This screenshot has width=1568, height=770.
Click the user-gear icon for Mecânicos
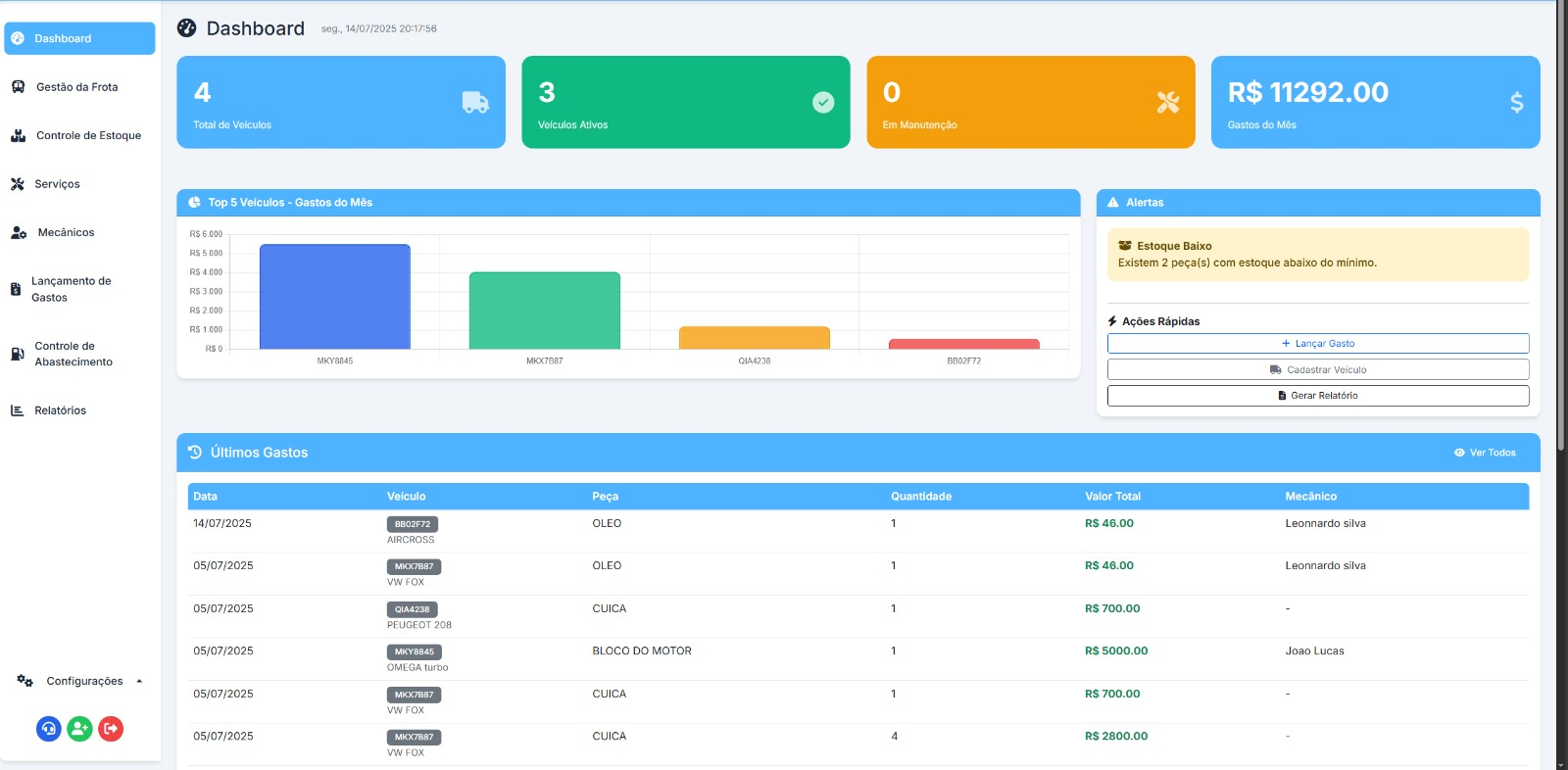click(19, 232)
